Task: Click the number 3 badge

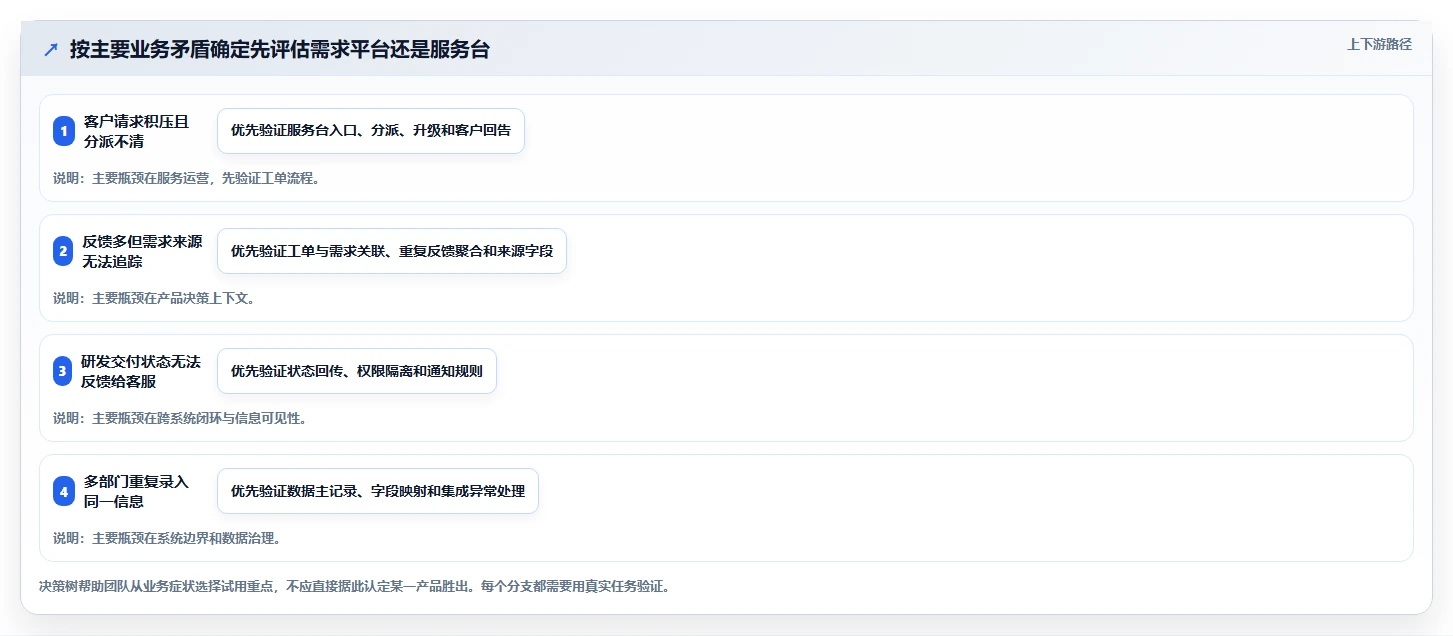Action: [x=64, y=371]
